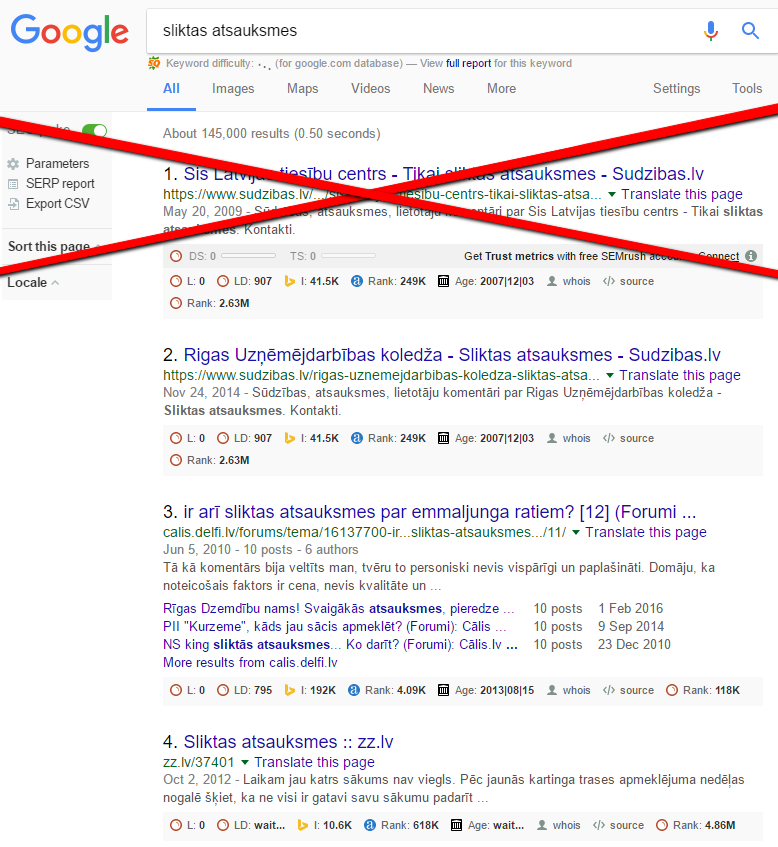Click the TS trust score bar
The height and width of the screenshot is (847, 778).
click(348, 256)
